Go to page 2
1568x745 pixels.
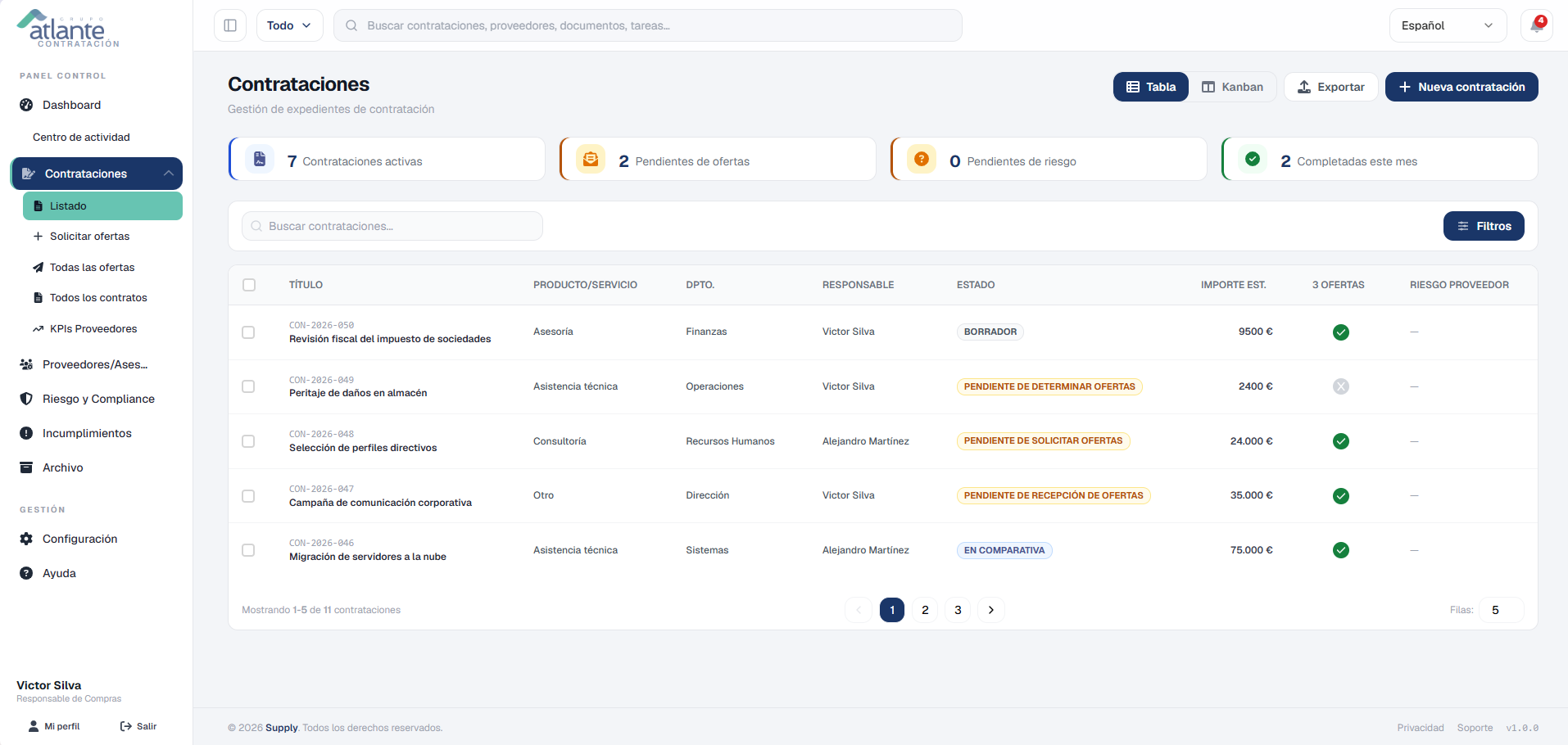[x=925, y=610]
